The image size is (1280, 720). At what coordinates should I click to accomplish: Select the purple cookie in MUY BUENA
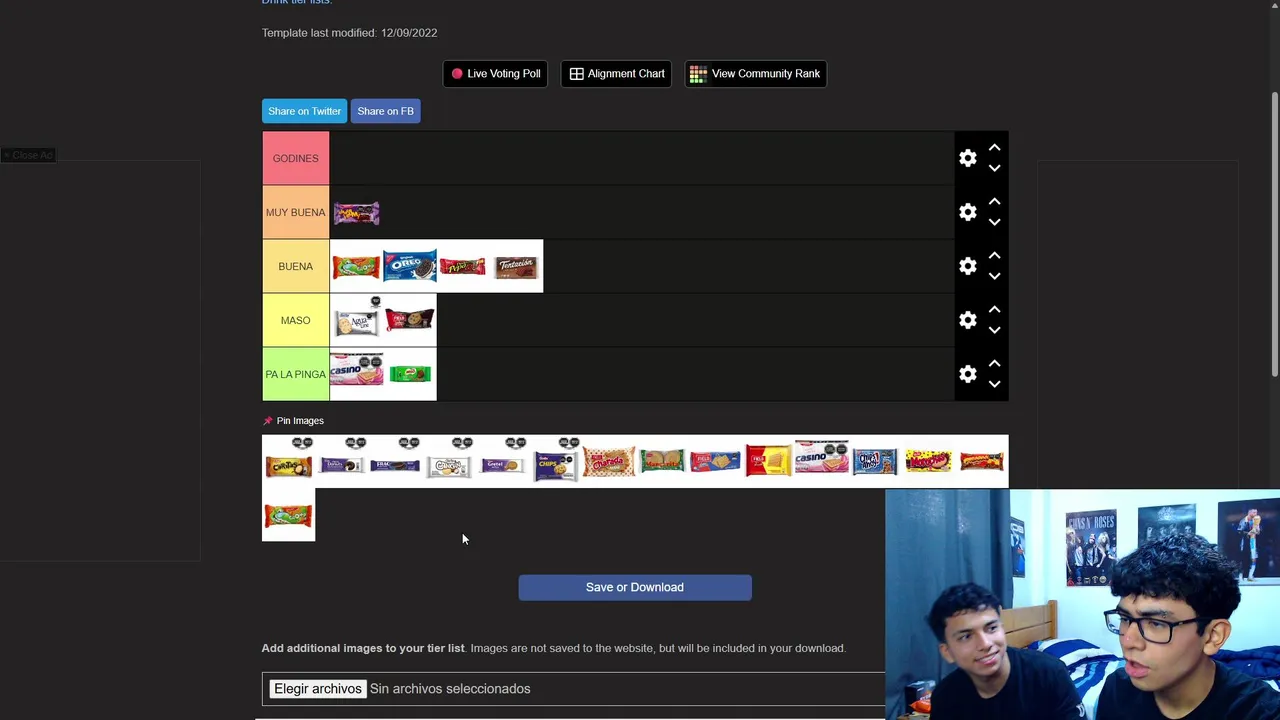tap(356, 212)
